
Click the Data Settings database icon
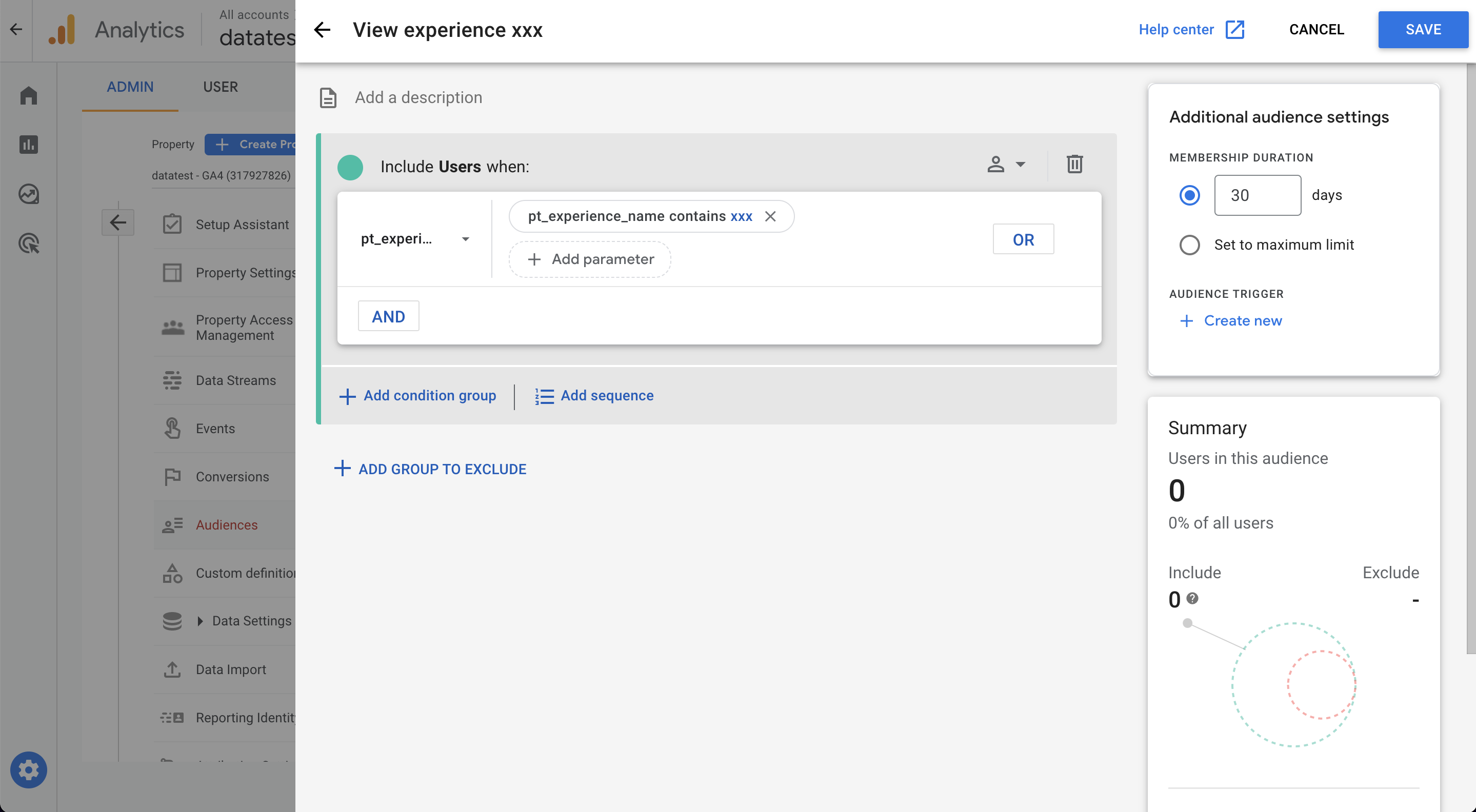click(172, 621)
